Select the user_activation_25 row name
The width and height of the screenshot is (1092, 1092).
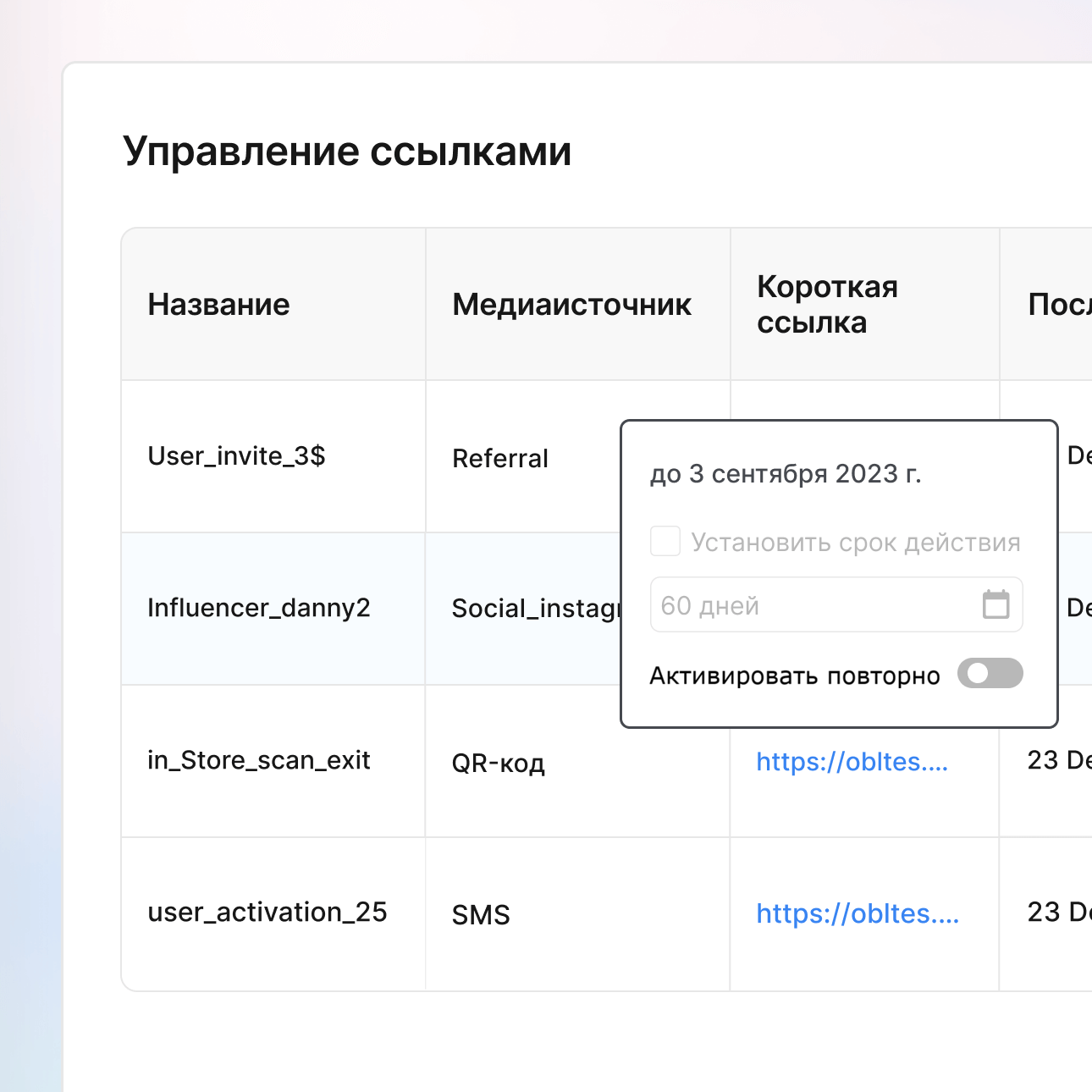pos(267,913)
